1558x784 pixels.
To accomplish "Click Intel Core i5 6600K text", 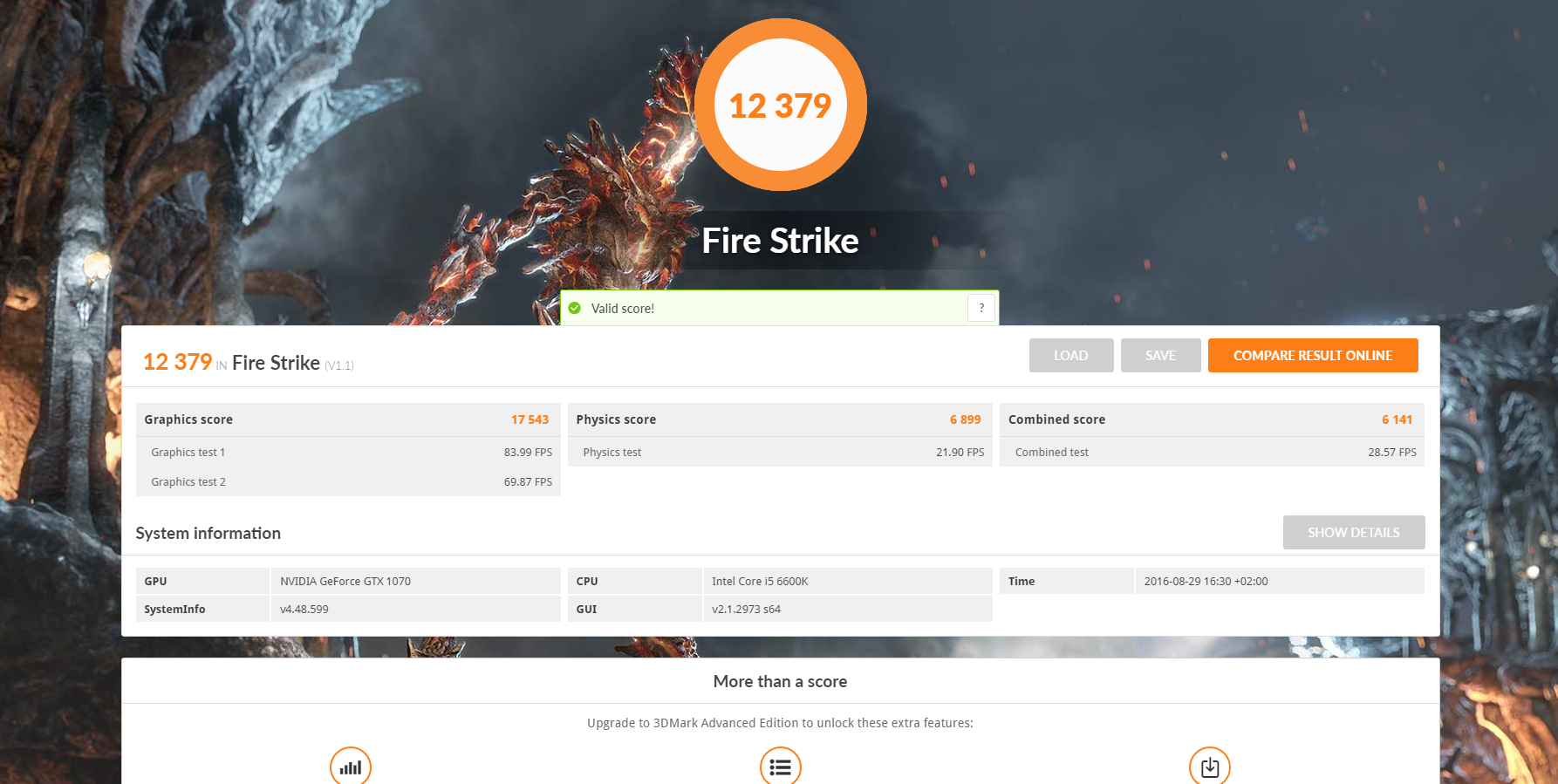I will pyautogui.click(x=760, y=581).
